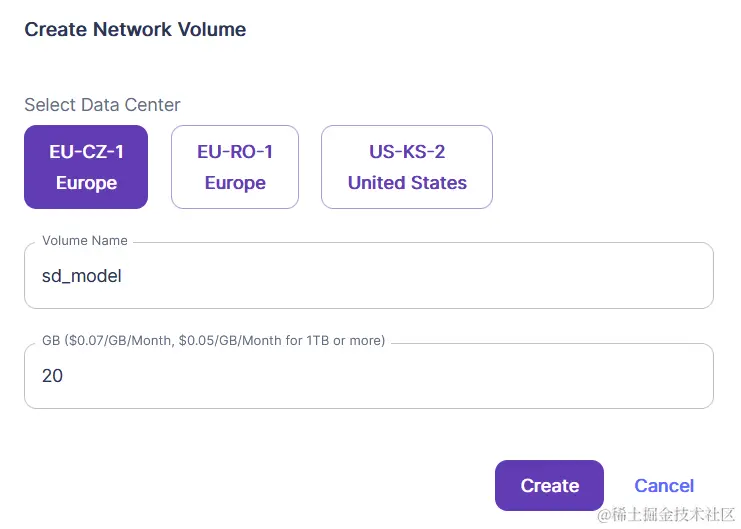Click the EU-RO-1 region code text
Screen dimensions: 741x529
click(x=235, y=152)
